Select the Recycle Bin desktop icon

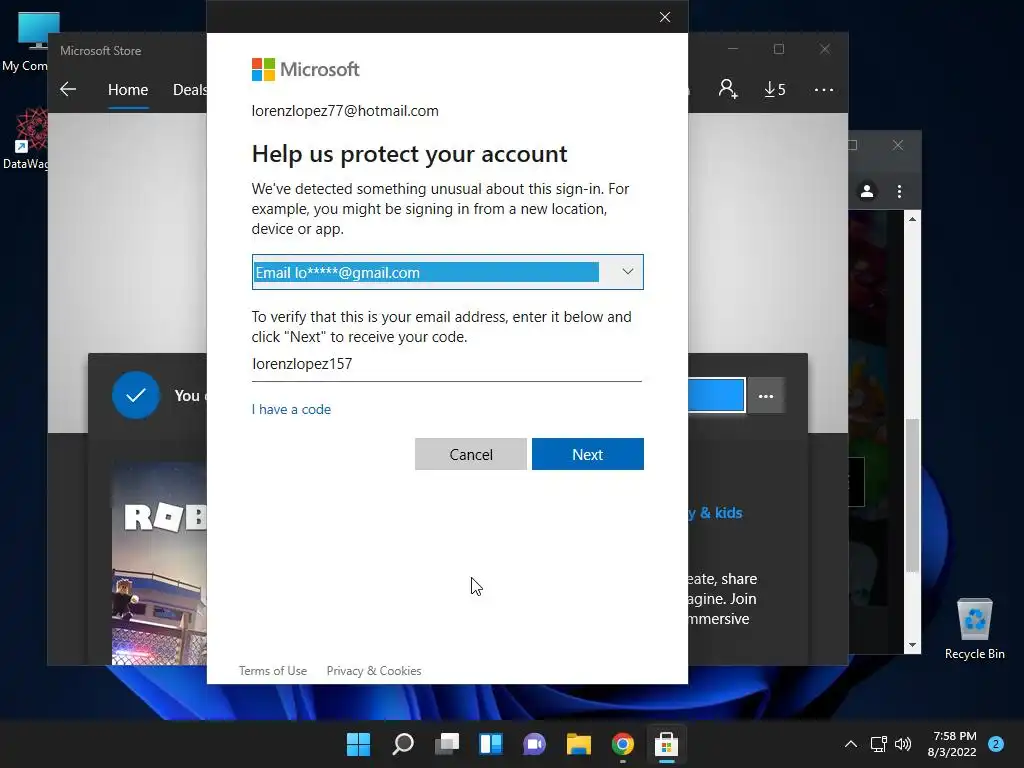(x=974, y=629)
